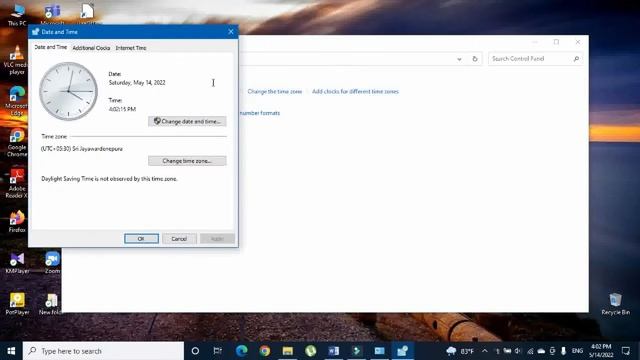640x360 pixels.
Task: Open Add clocks for different time zones link
Action: pyautogui.click(x=355, y=91)
